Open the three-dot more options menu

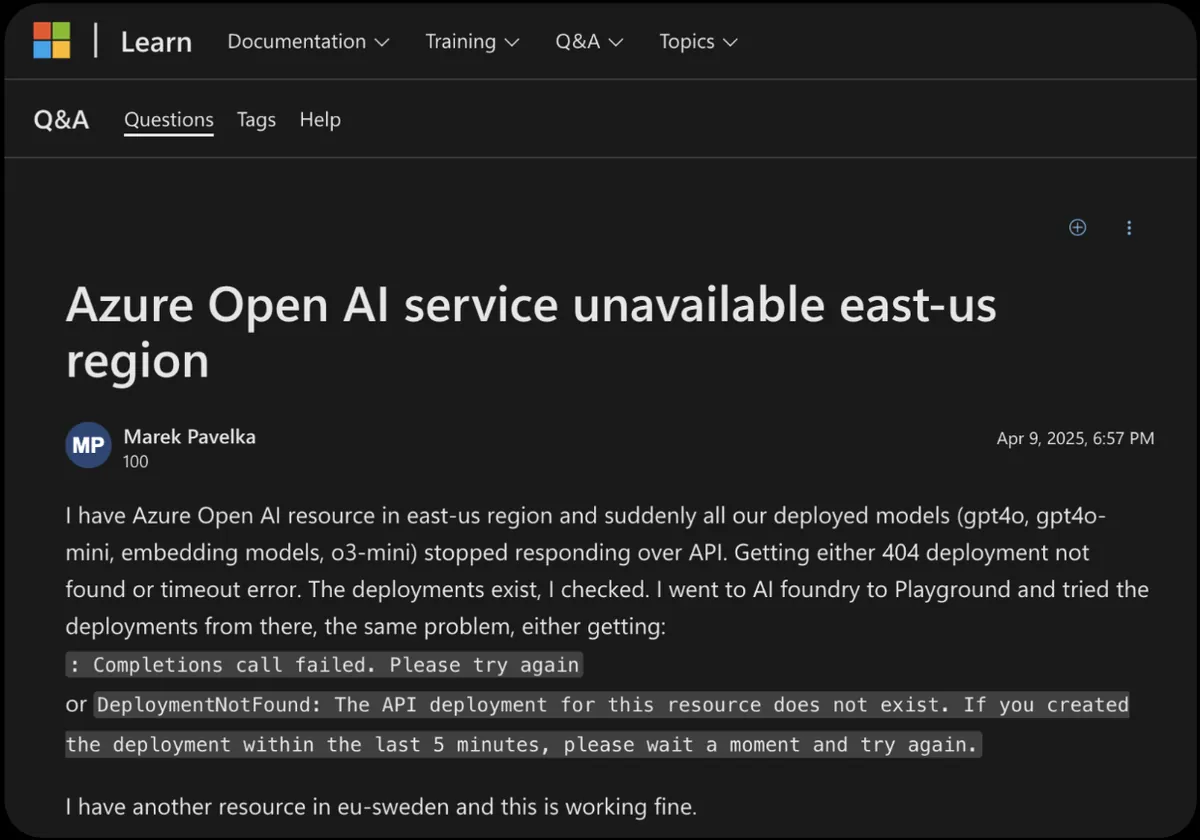click(1129, 228)
